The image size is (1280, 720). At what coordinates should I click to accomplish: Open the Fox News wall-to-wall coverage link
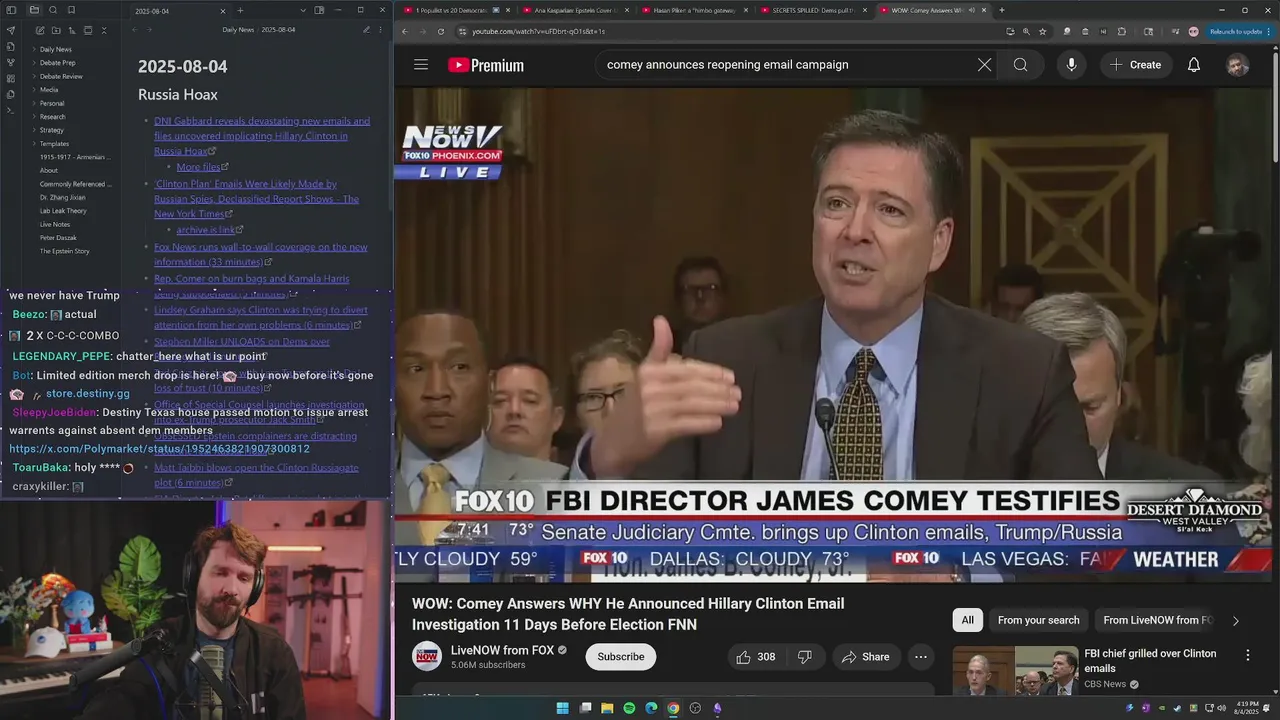pos(261,254)
